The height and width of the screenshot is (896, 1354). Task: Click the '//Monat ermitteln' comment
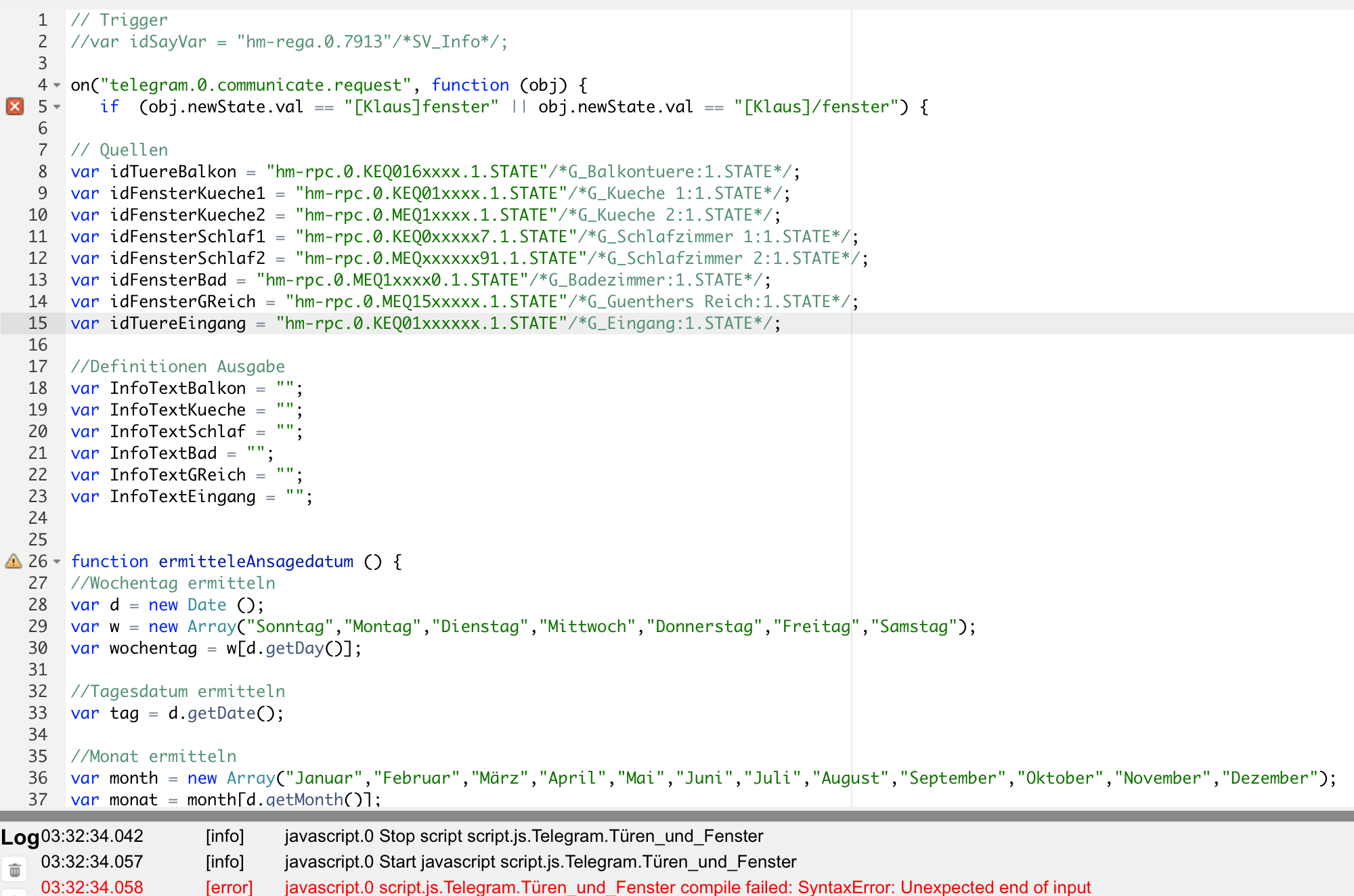point(154,757)
